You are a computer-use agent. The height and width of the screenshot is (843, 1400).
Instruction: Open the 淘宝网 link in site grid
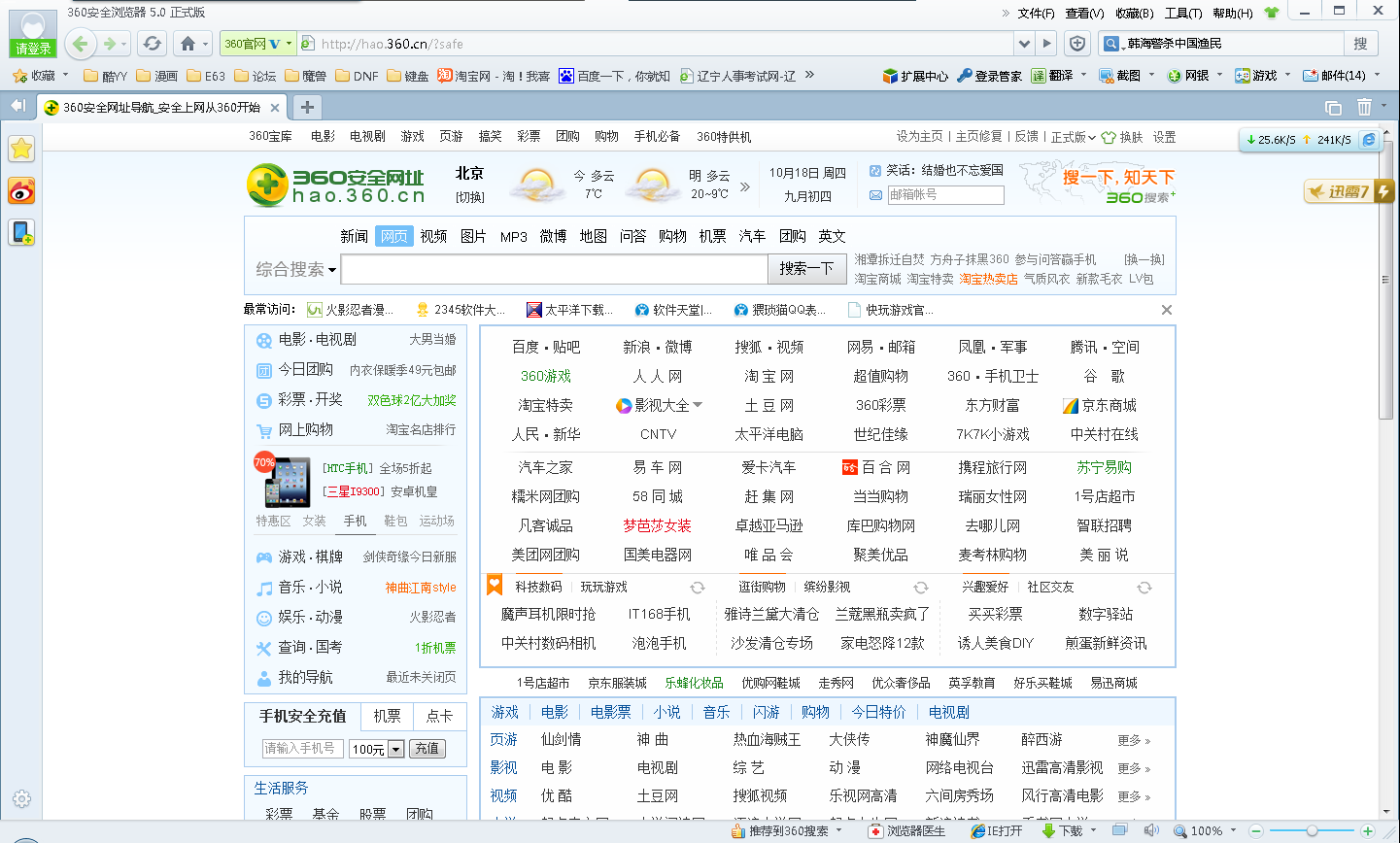click(x=768, y=376)
